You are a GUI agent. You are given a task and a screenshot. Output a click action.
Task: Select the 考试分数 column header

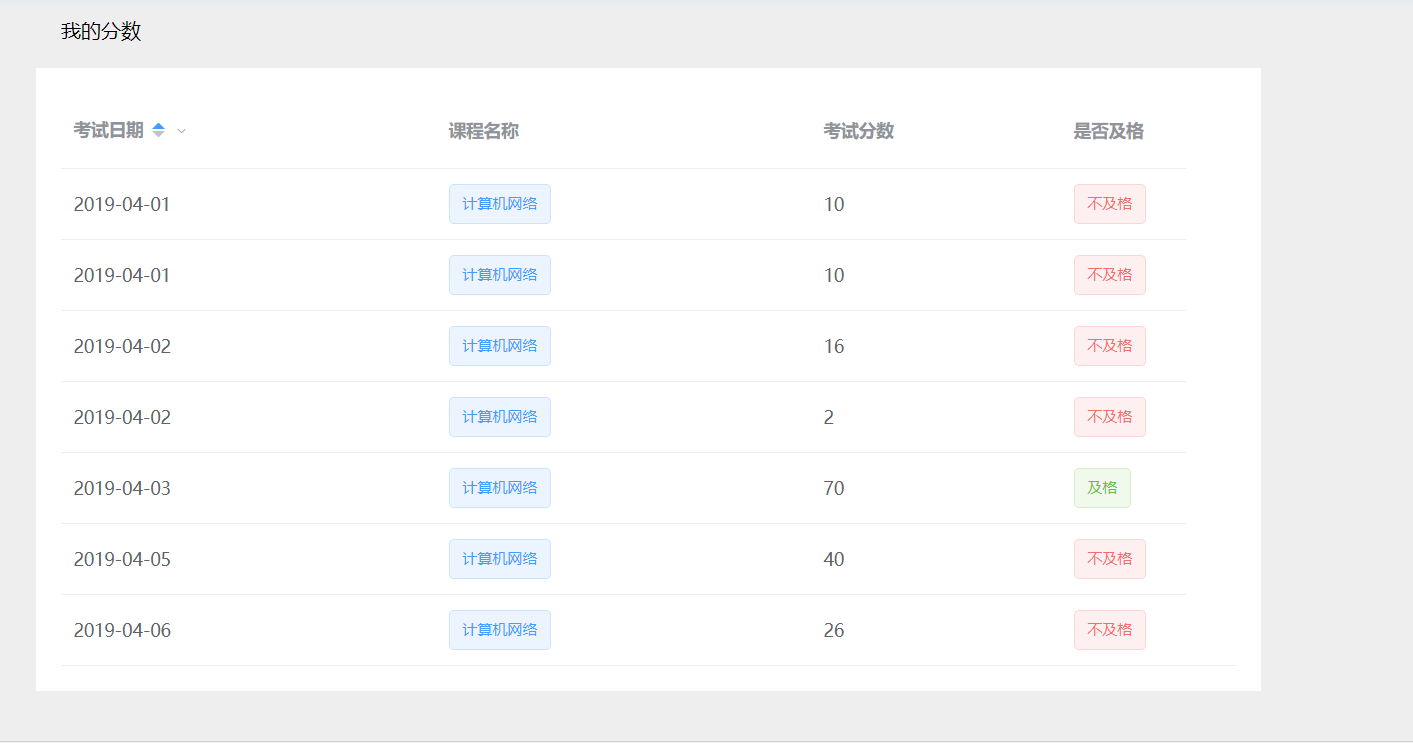coord(858,131)
